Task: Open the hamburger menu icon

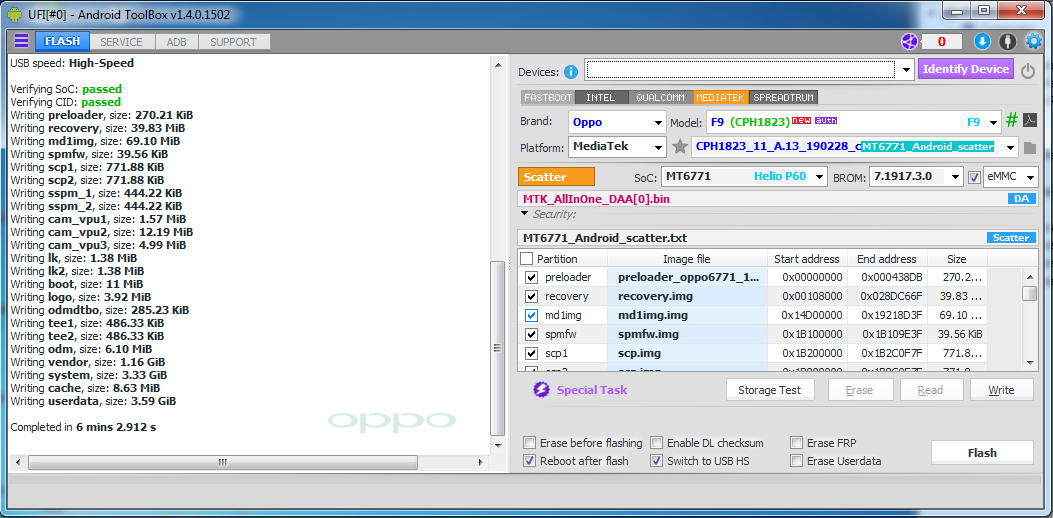Action: click(x=21, y=41)
